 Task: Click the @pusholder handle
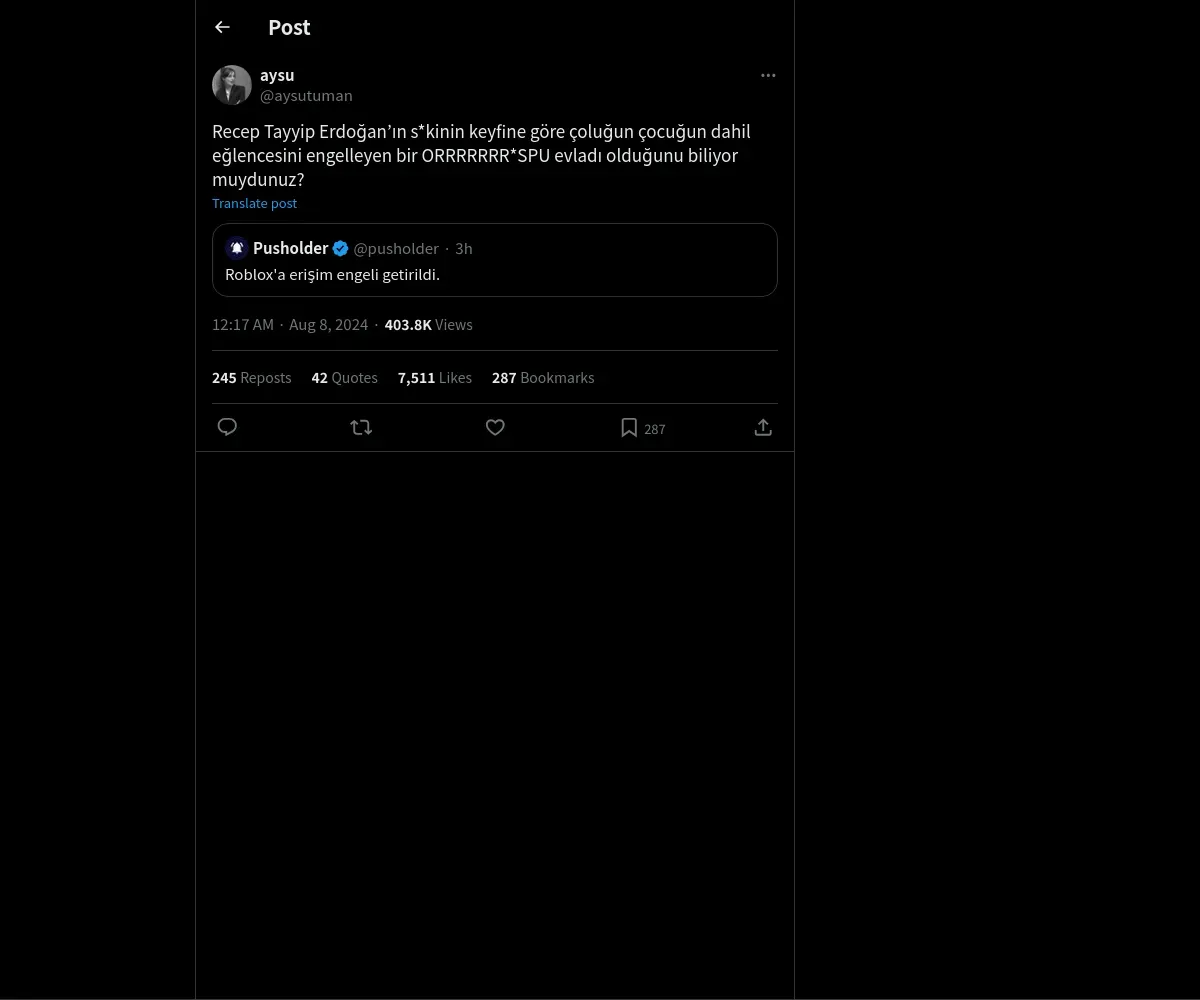click(396, 248)
